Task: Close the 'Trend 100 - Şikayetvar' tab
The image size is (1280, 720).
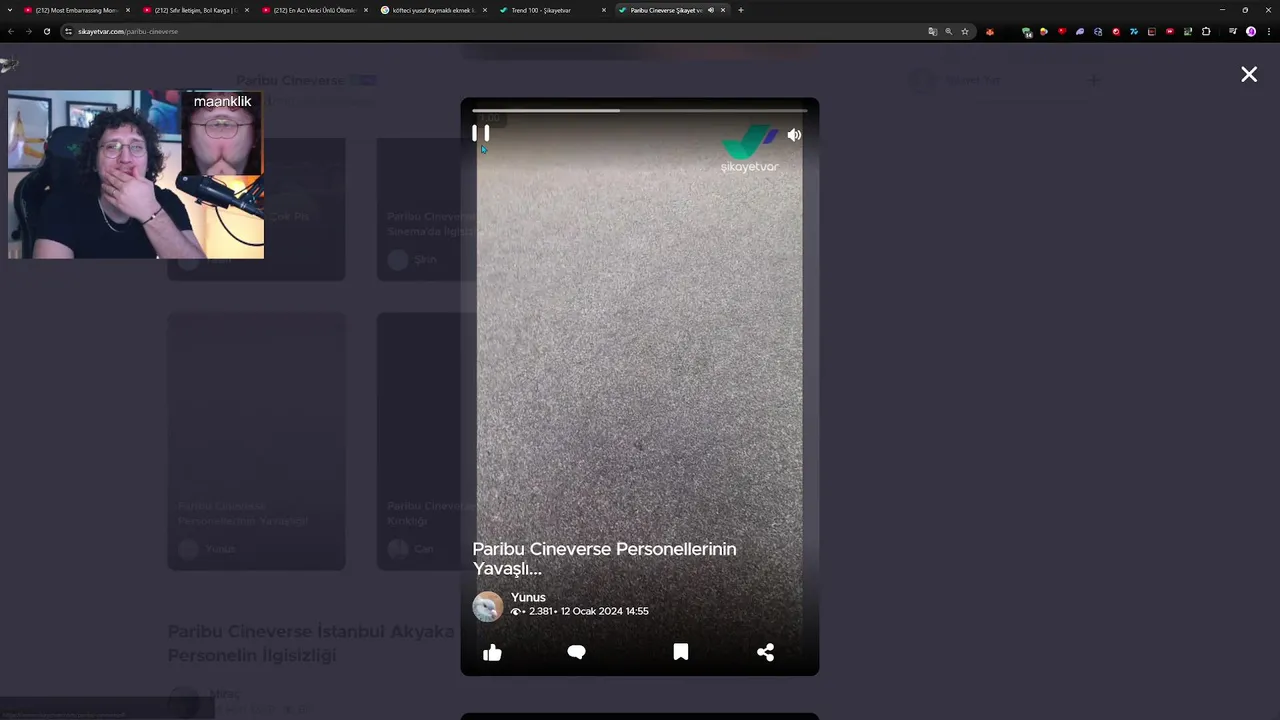Action: click(604, 10)
